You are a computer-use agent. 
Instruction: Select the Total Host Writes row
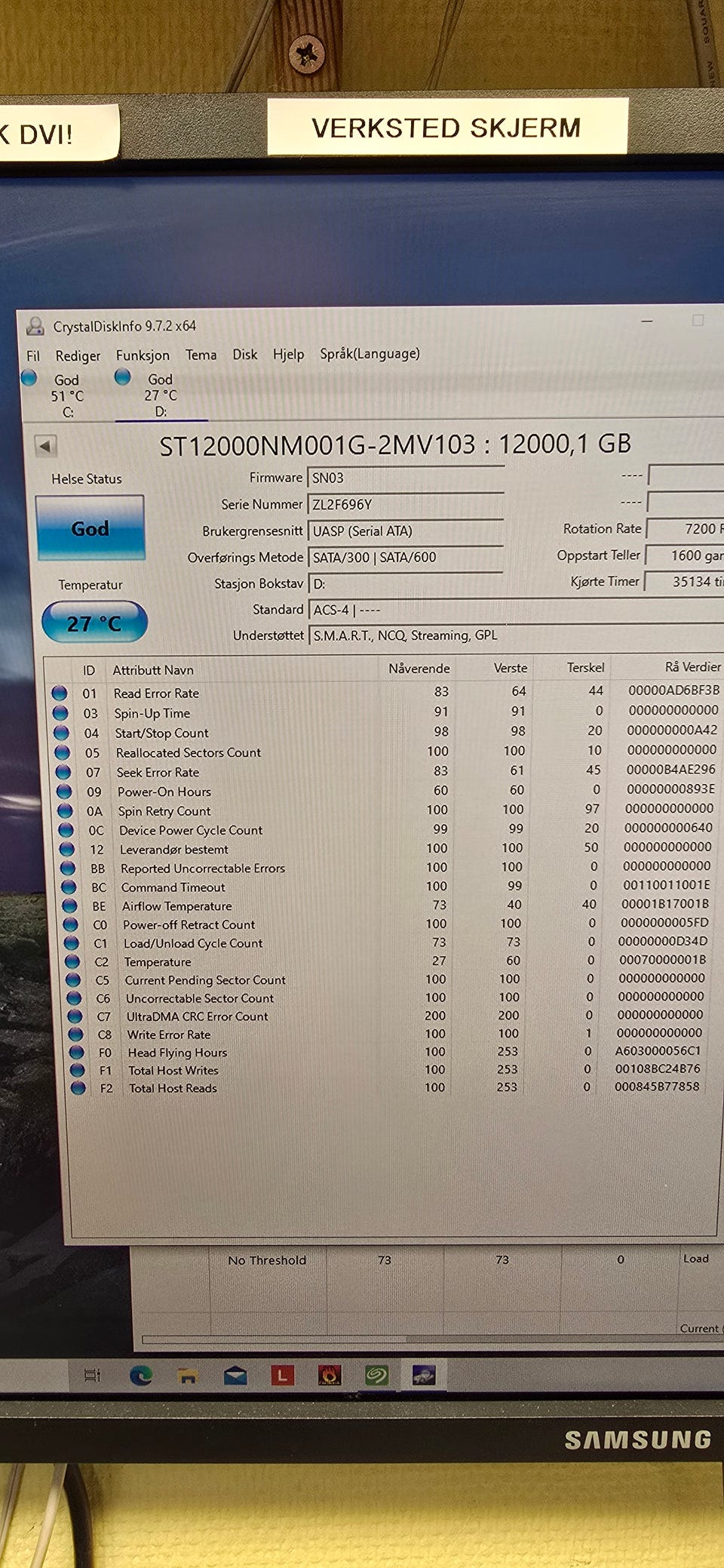(388, 1070)
